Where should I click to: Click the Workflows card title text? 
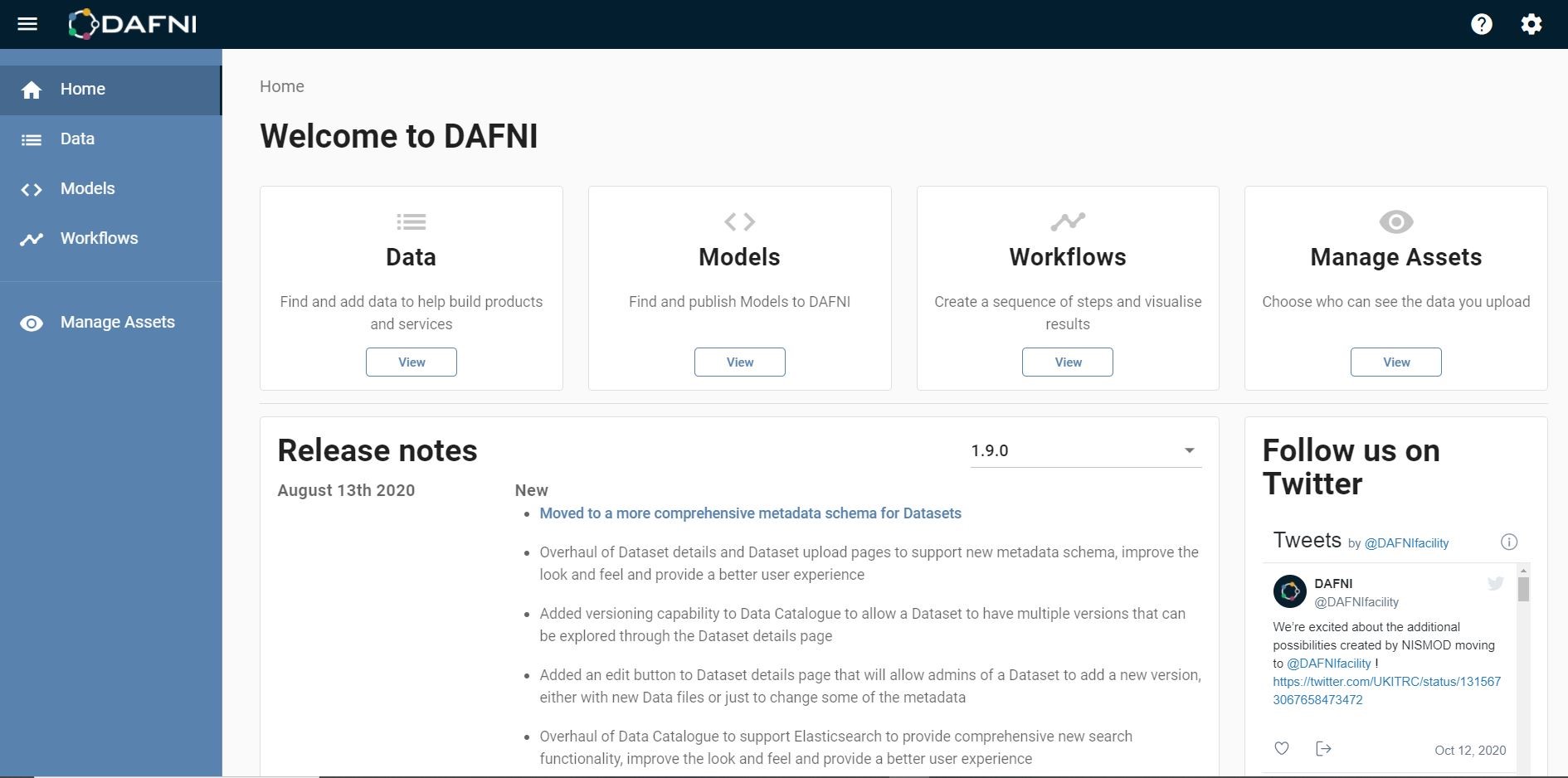1068,257
